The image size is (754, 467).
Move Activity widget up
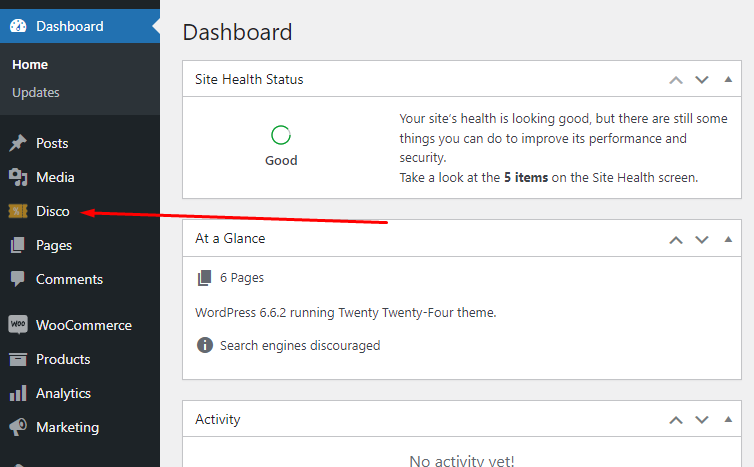pyautogui.click(x=676, y=420)
